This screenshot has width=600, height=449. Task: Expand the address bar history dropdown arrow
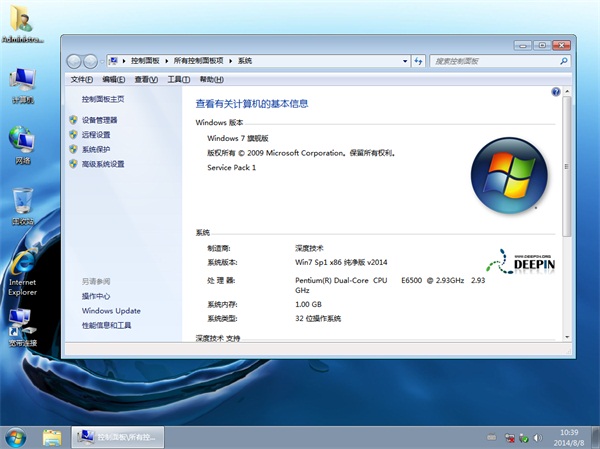[403, 61]
